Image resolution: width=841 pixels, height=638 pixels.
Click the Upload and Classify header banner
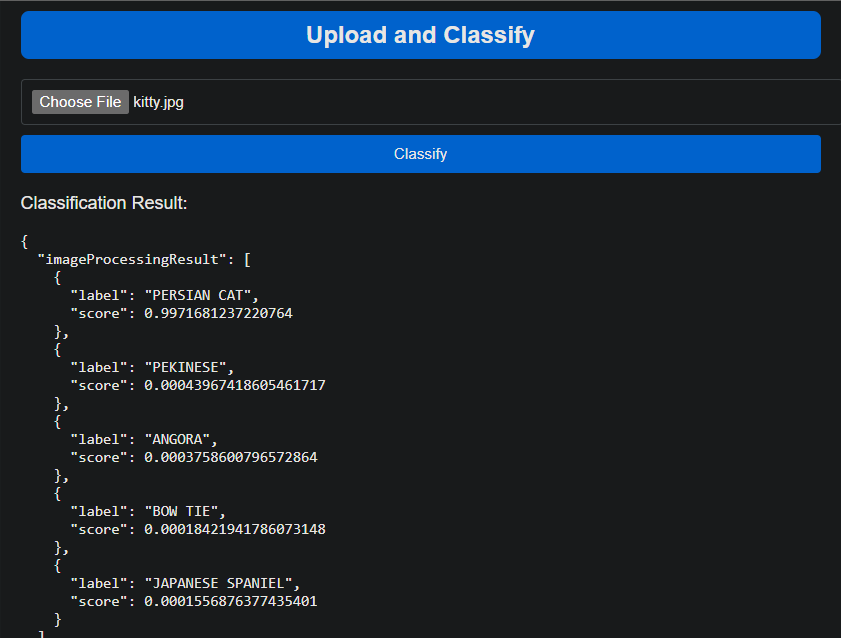click(x=420, y=35)
